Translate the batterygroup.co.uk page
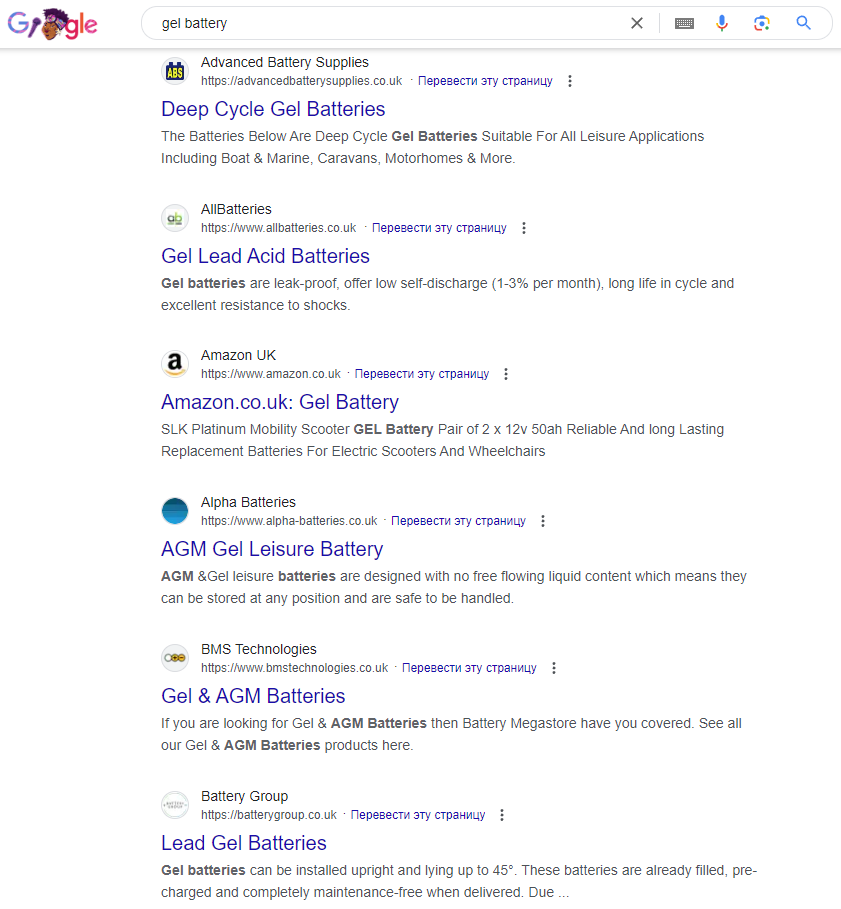 click(417, 815)
